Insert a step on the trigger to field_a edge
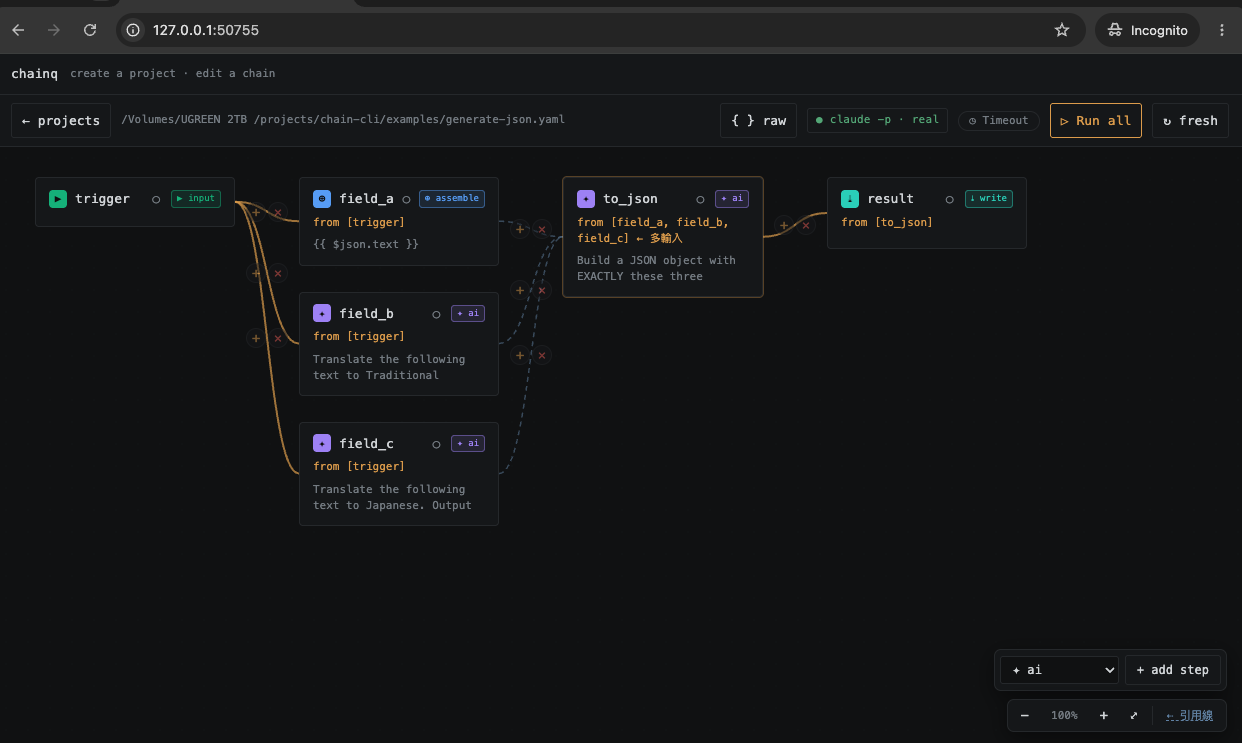The height and width of the screenshot is (743, 1242). (256, 212)
